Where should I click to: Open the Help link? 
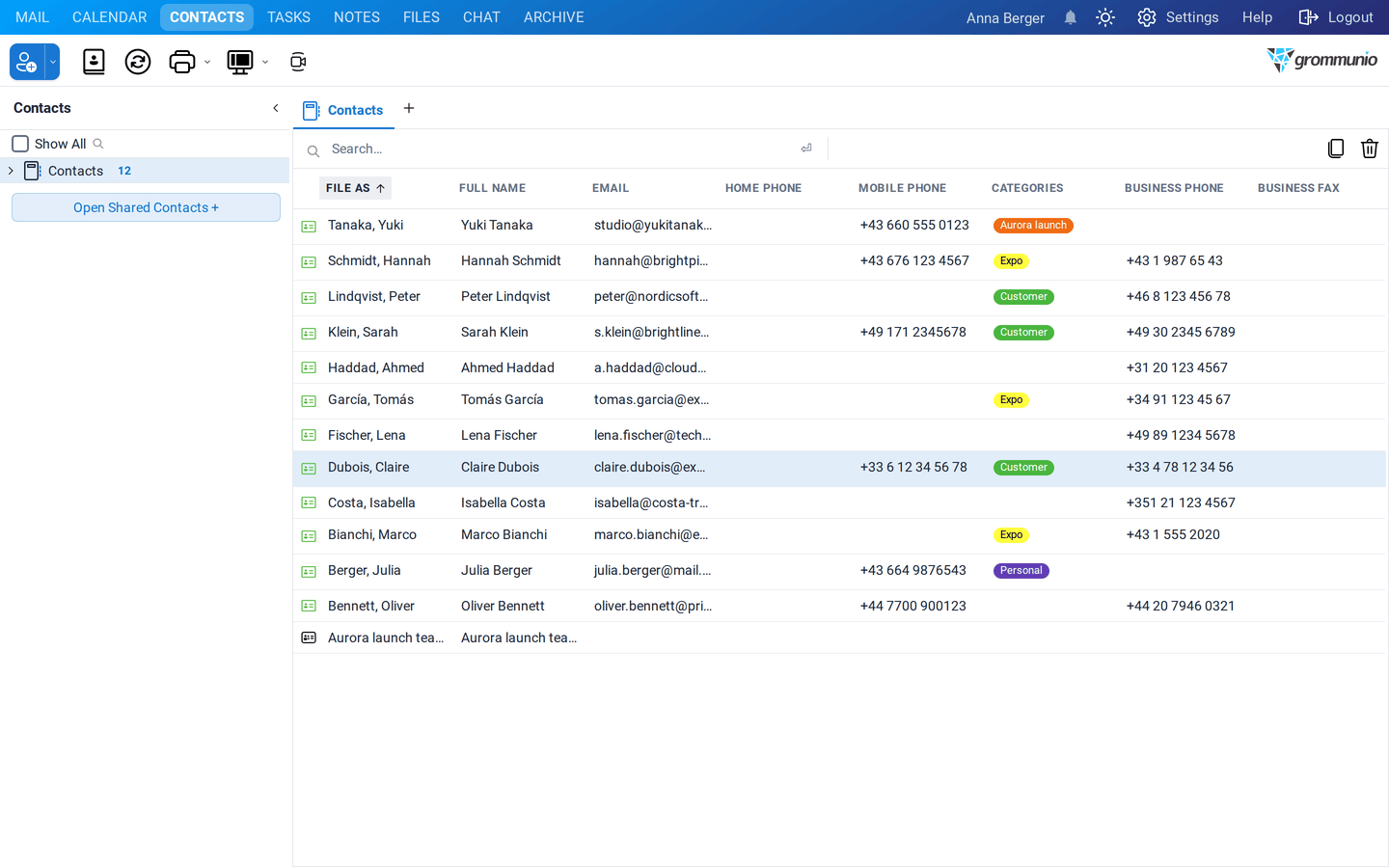pyautogui.click(x=1257, y=17)
